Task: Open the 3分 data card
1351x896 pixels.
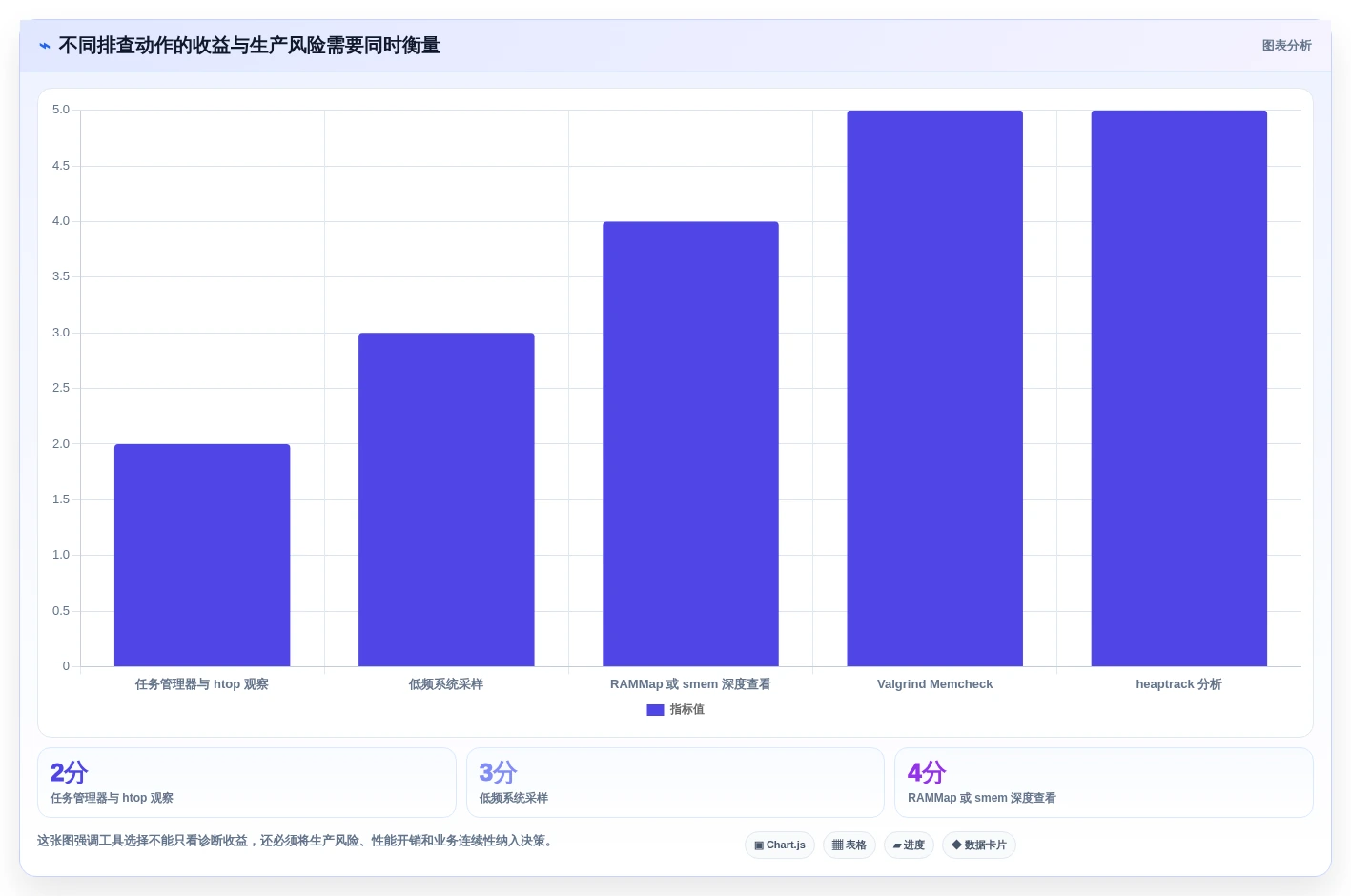Action: tap(675, 783)
